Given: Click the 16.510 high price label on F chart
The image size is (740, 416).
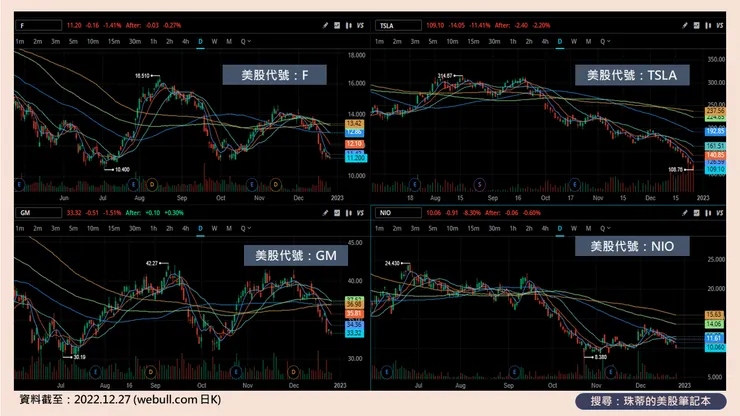Looking at the screenshot, I should 142,76.
